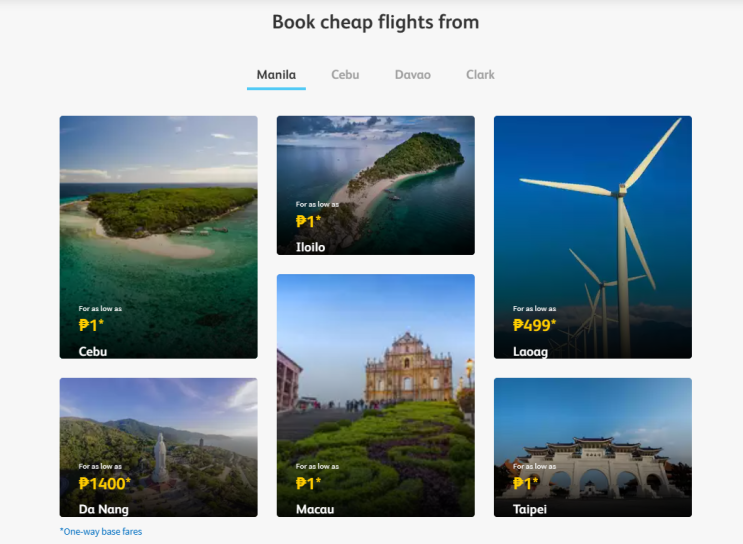Click the Laoag destination name label
743x544 pixels.
pyautogui.click(x=530, y=352)
